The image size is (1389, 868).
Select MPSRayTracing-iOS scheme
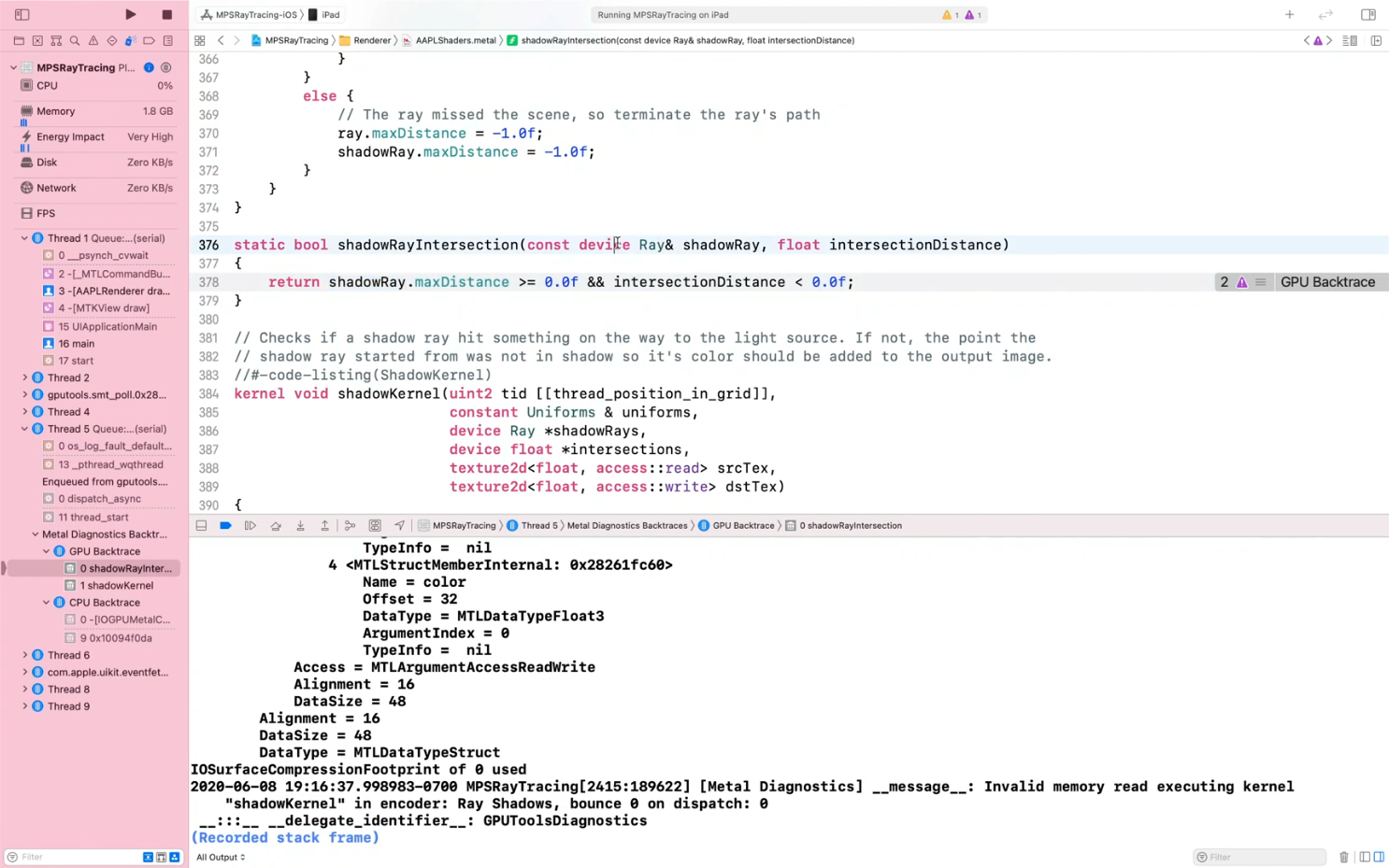(249, 15)
